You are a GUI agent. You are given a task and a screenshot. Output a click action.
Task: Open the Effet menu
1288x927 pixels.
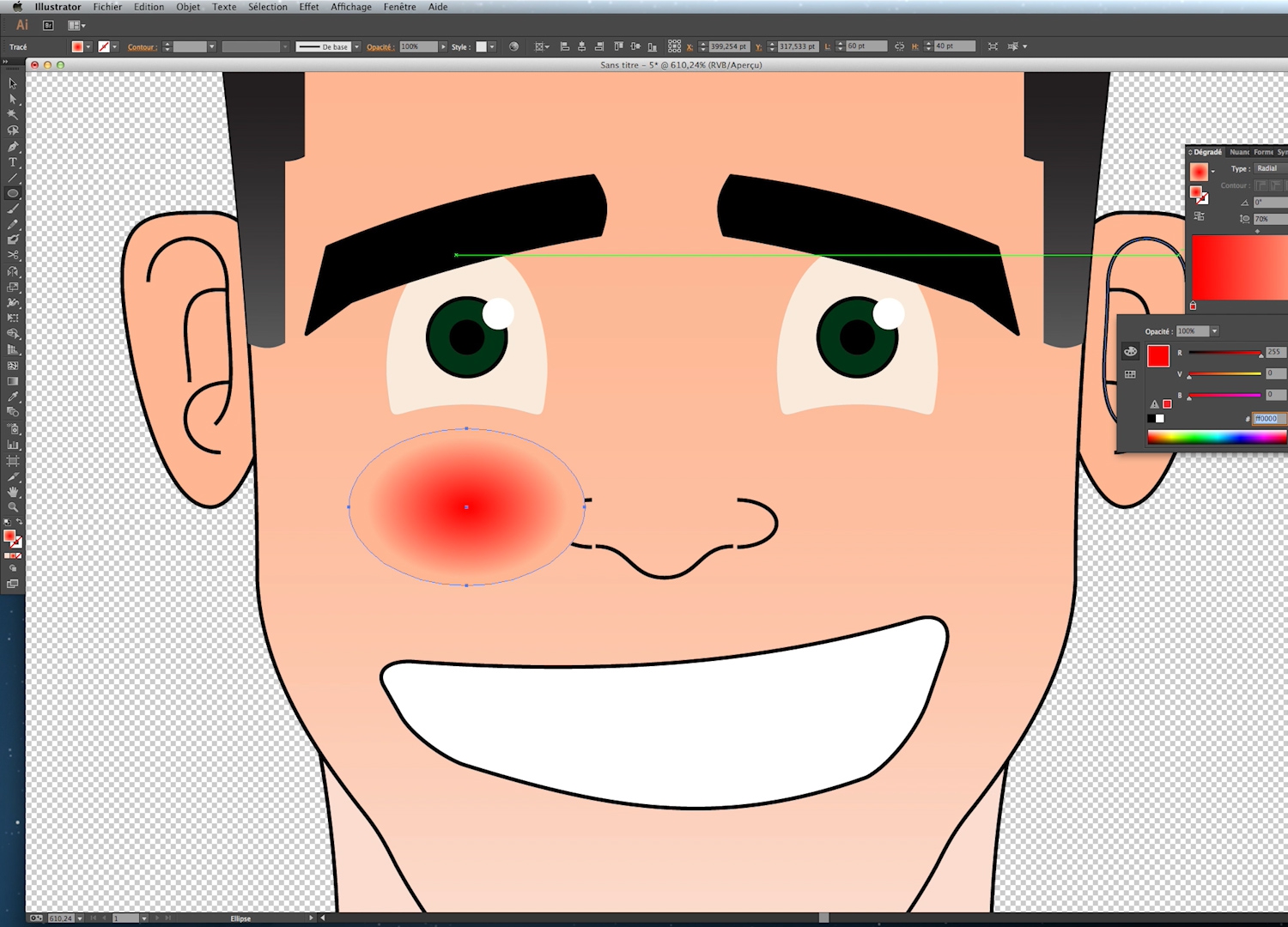tap(309, 7)
